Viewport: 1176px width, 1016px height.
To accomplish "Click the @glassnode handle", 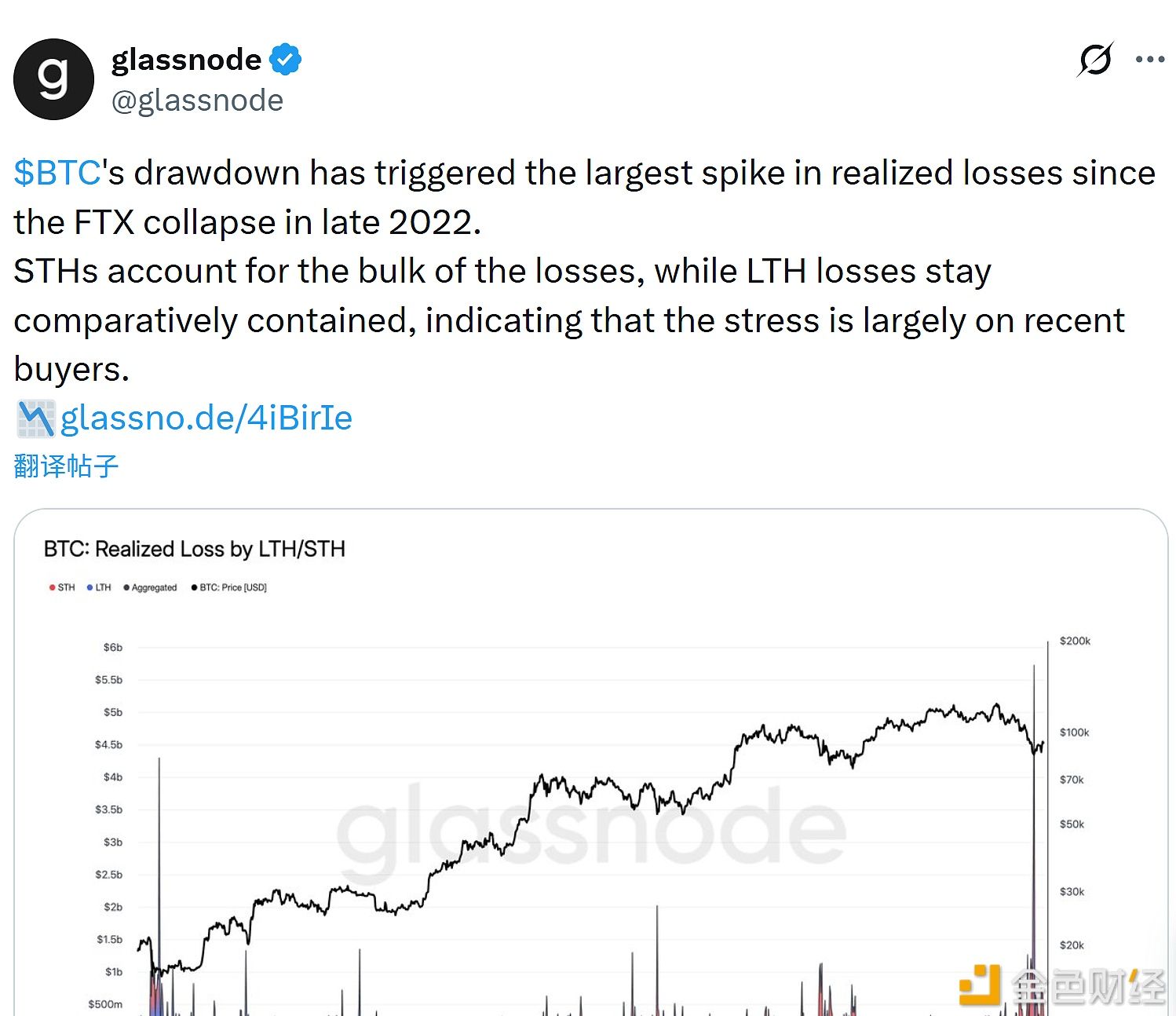I will coord(198,99).
